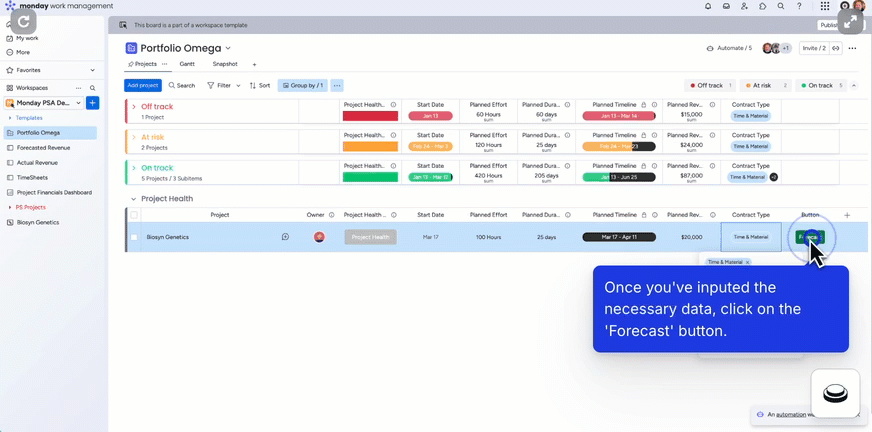Switch to the Snapshot tab
The height and width of the screenshot is (432, 872).
pyautogui.click(x=225, y=64)
